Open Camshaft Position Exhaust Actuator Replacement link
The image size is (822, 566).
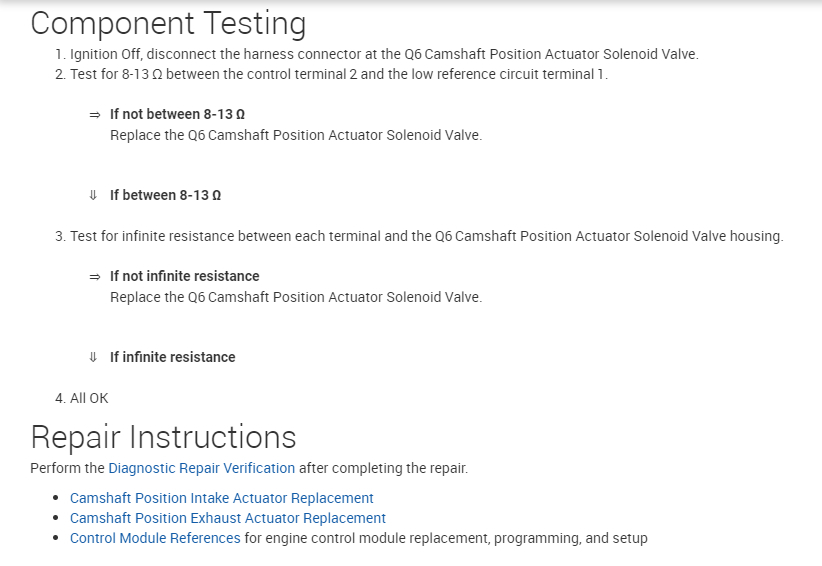227,518
